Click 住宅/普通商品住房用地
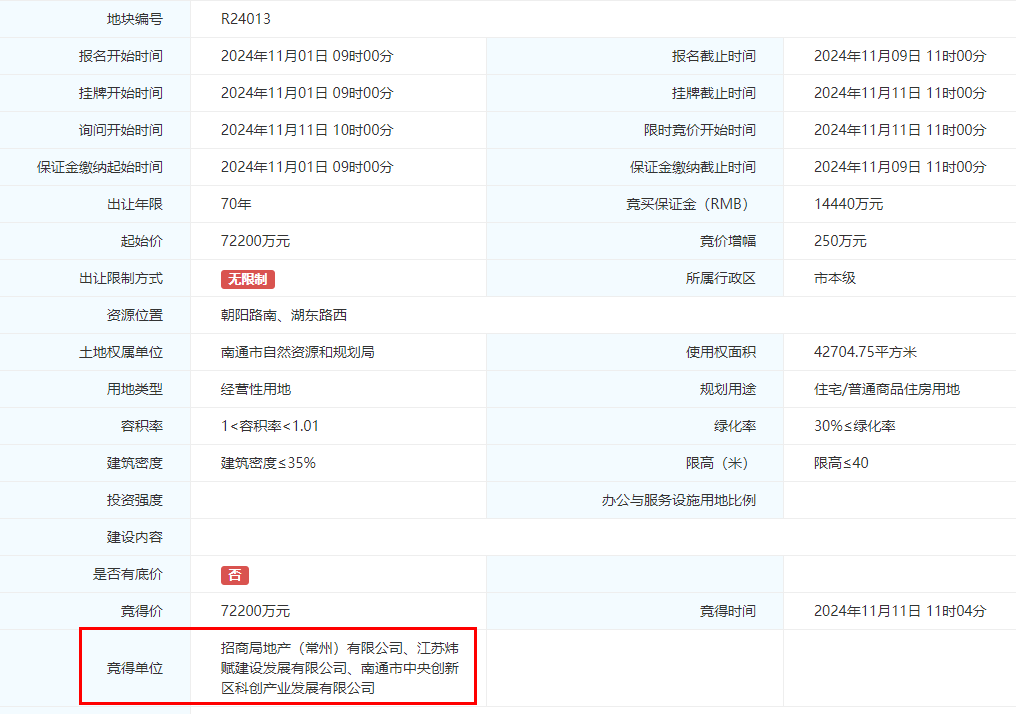 (886, 389)
